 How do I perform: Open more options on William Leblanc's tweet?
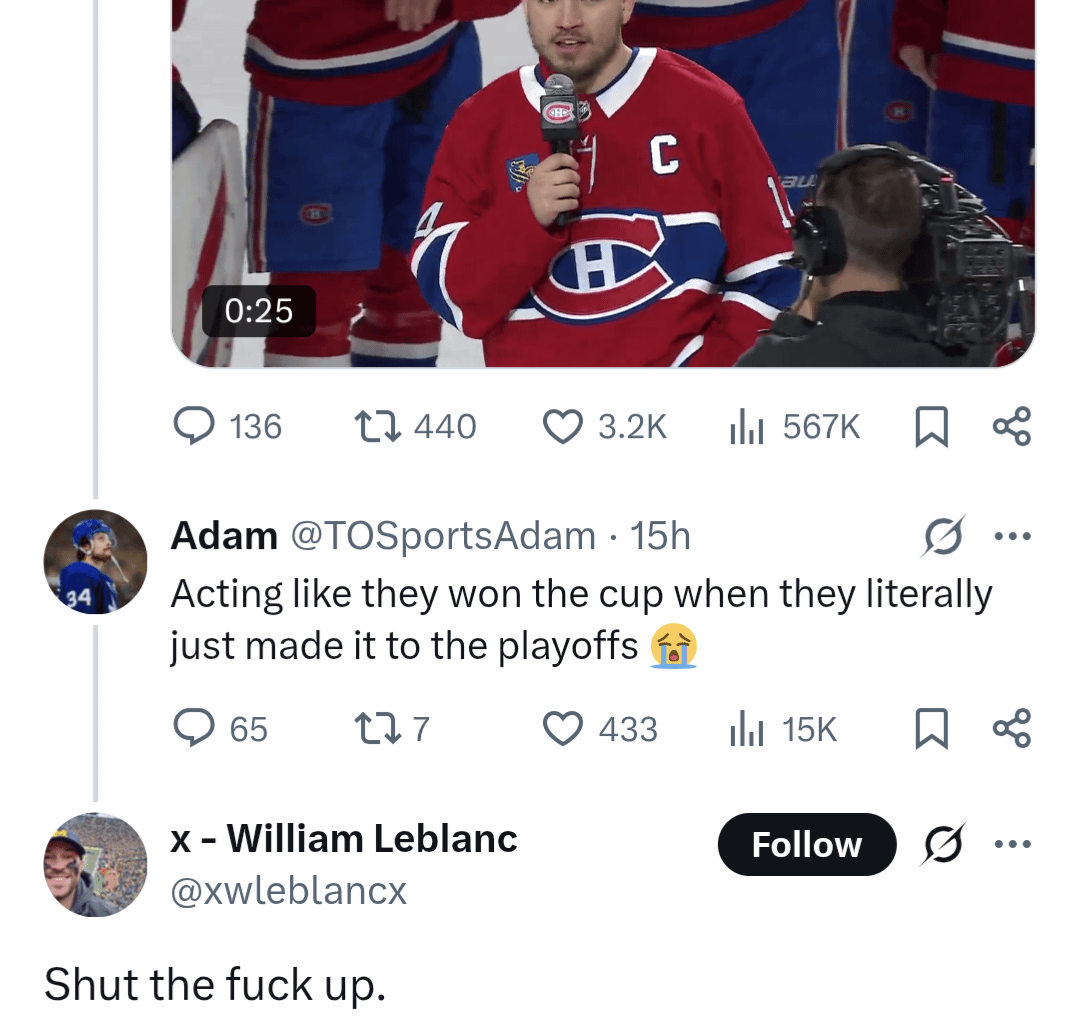pyautogui.click(x=1013, y=843)
